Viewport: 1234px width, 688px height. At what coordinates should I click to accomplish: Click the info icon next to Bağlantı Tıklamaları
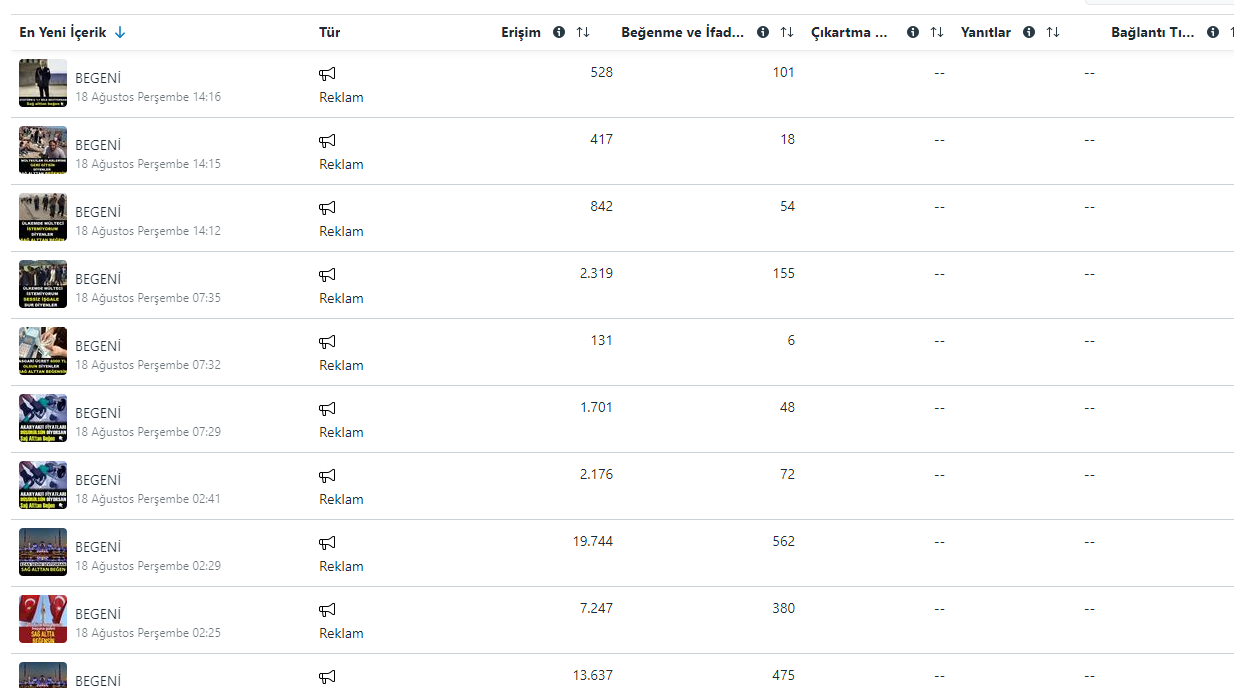pyautogui.click(x=1213, y=32)
